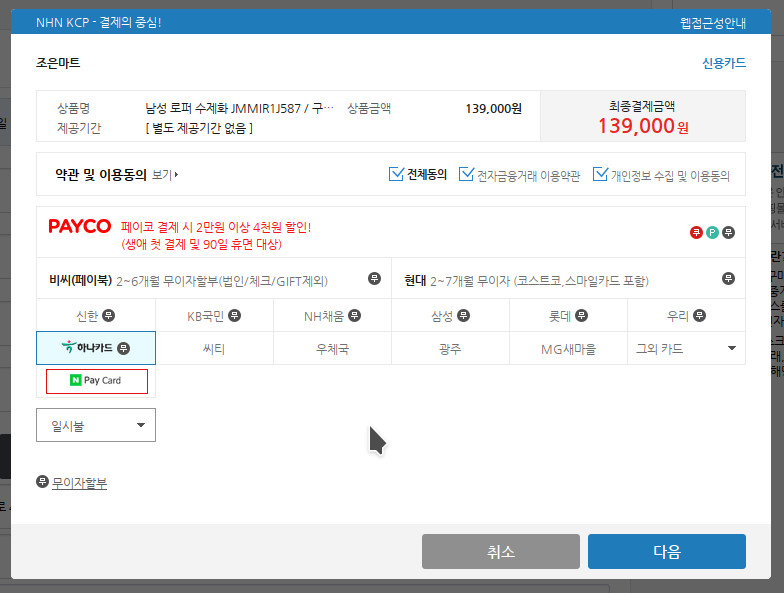This screenshot has height=593, width=784.
Task: Toggle the 전체동의 checkbox
Action: click(x=396, y=174)
